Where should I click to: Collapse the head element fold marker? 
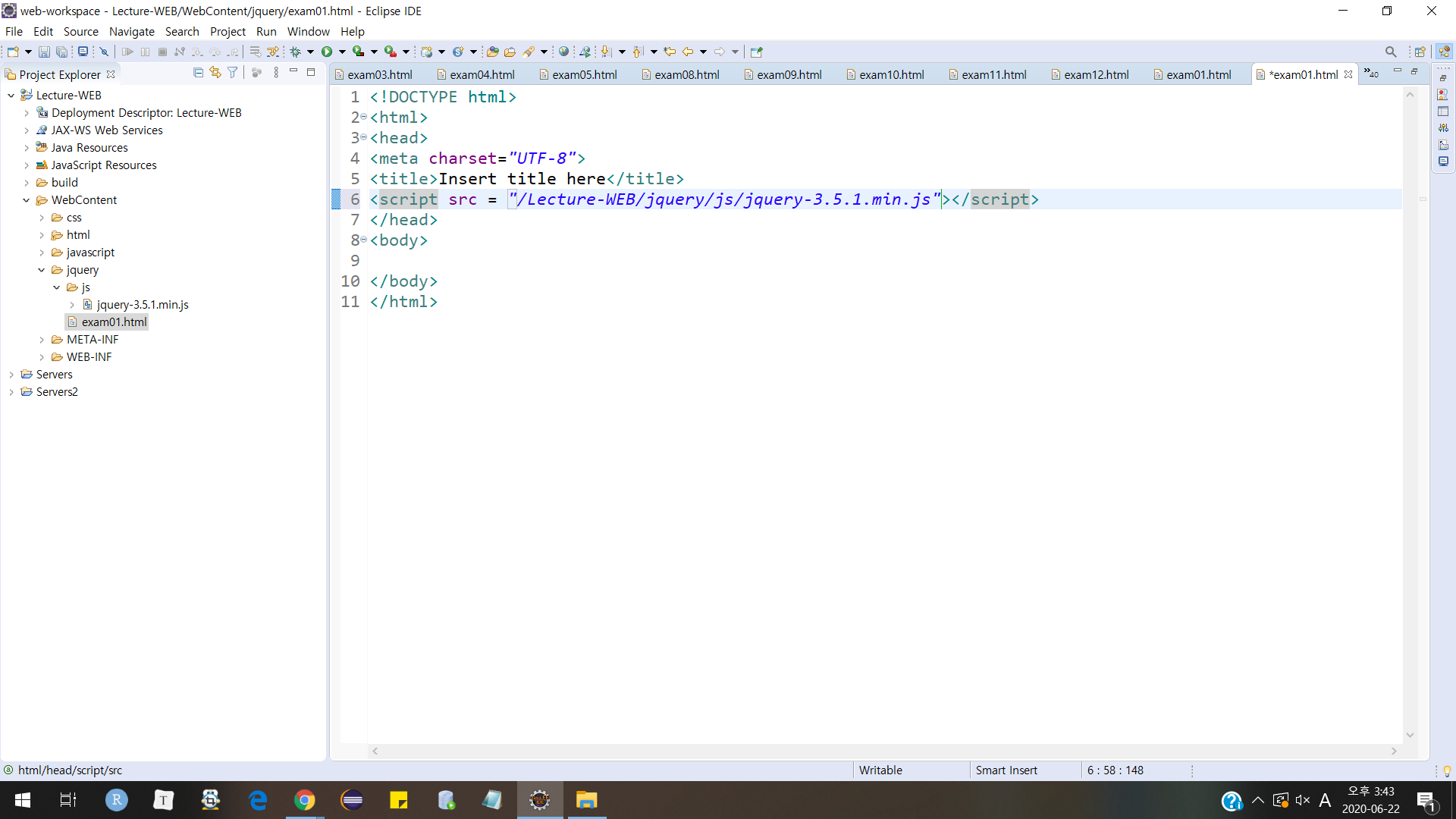pos(364,137)
